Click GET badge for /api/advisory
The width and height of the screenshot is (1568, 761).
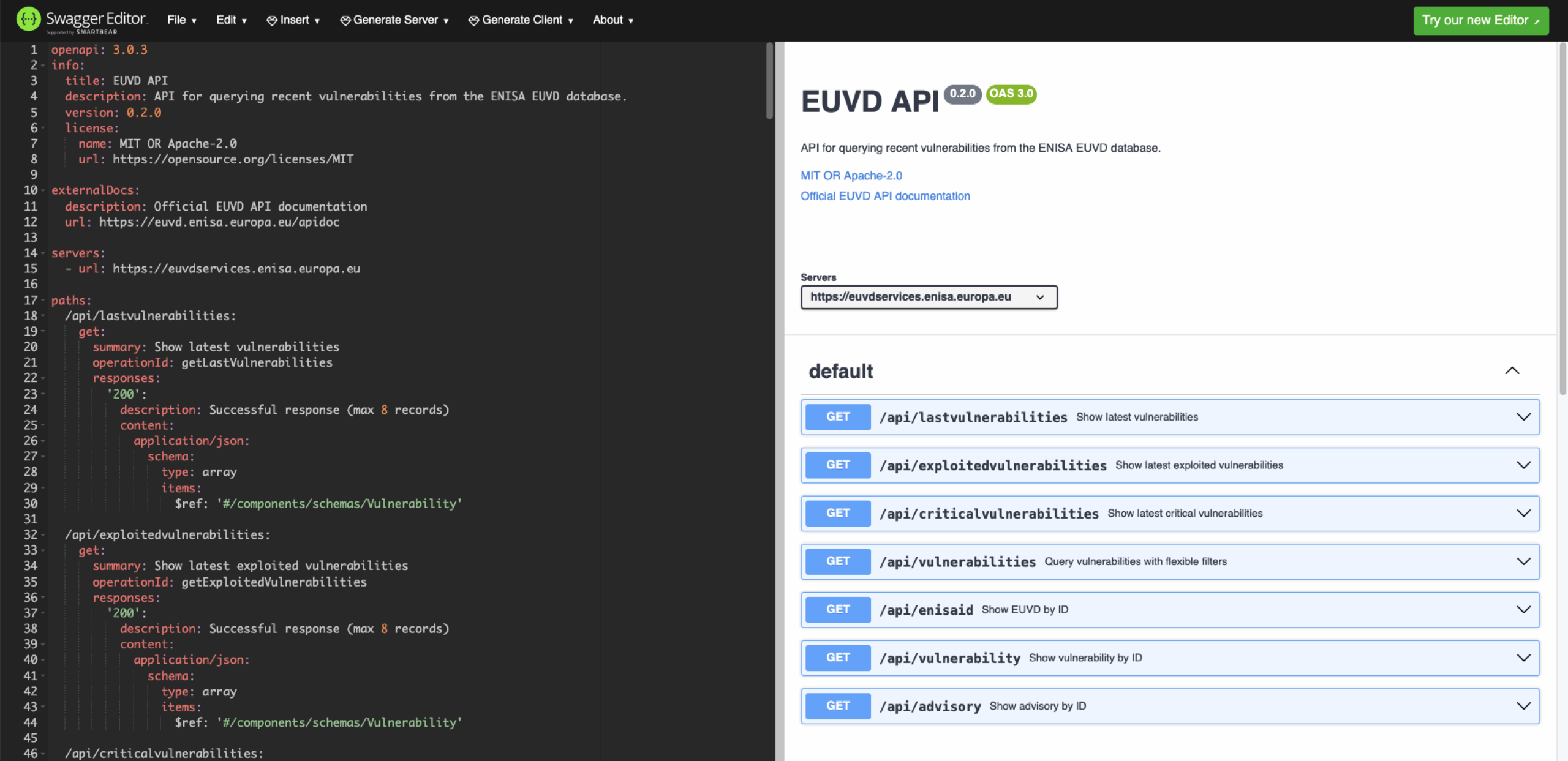click(x=837, y=706)
